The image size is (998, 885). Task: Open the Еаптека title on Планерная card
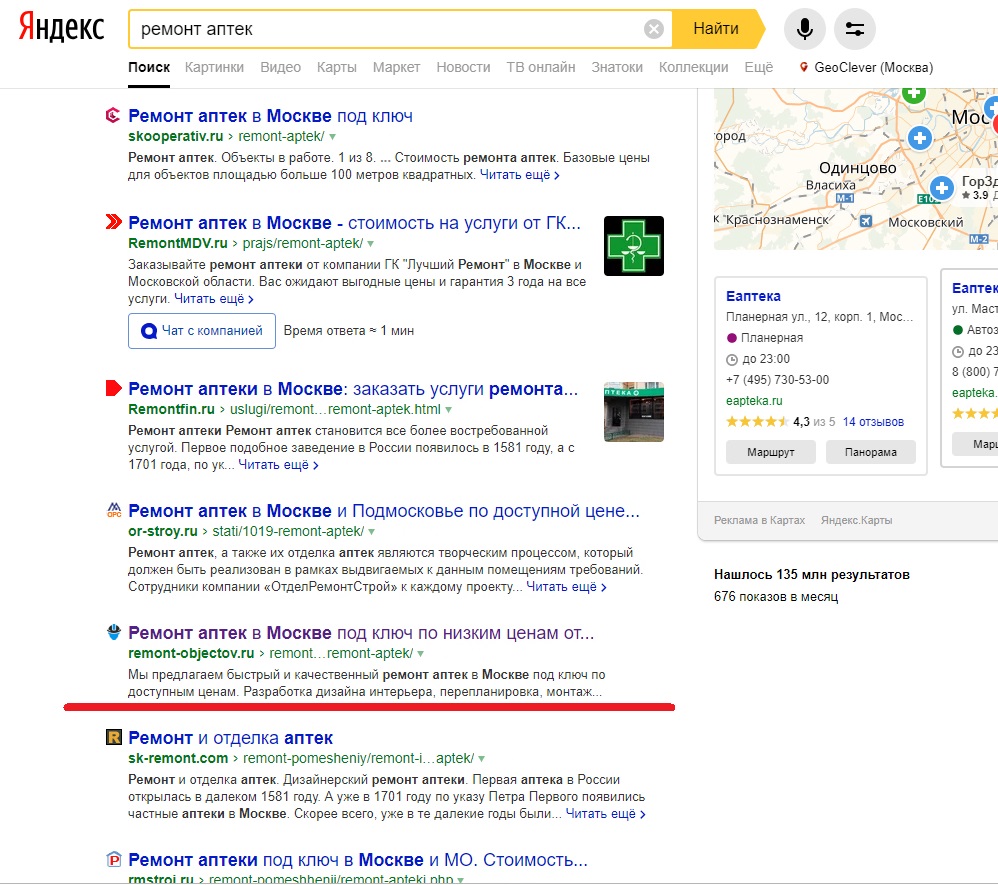click(753, 296)
